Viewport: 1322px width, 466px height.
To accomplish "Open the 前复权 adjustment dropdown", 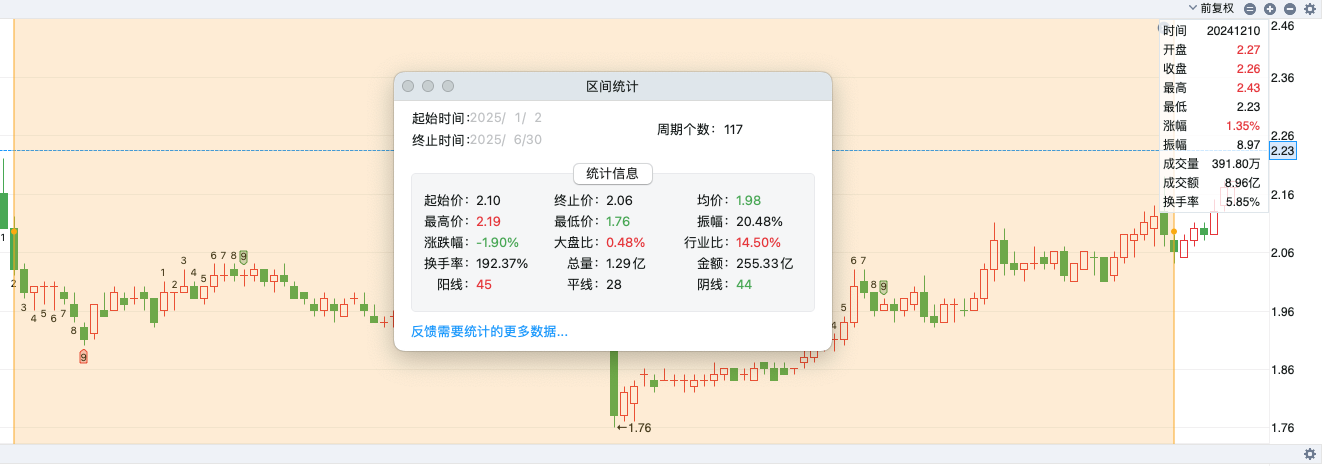I will (1210, 8).
